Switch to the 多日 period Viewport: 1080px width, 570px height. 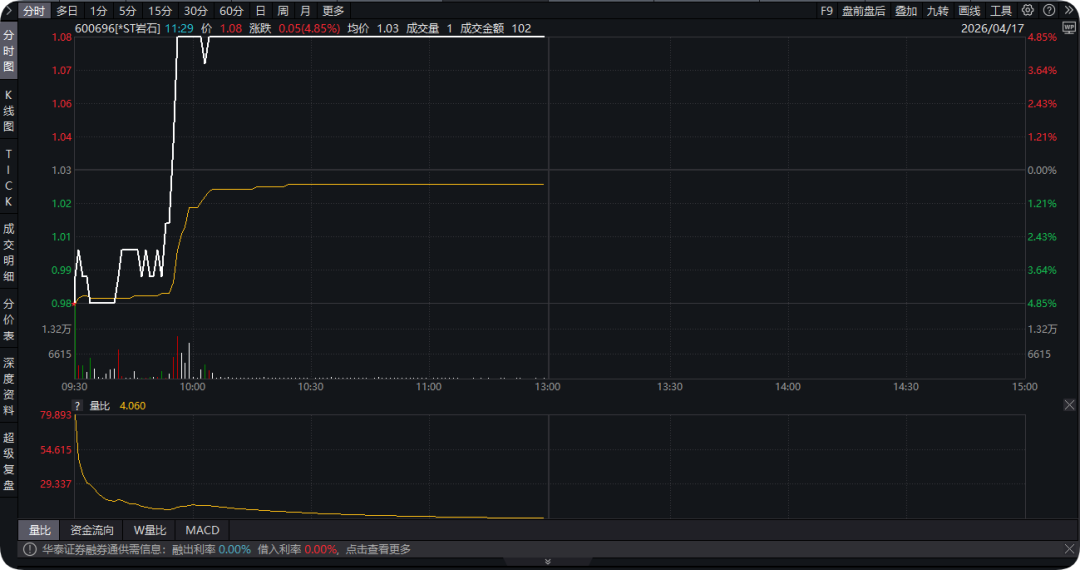(67, 10)
